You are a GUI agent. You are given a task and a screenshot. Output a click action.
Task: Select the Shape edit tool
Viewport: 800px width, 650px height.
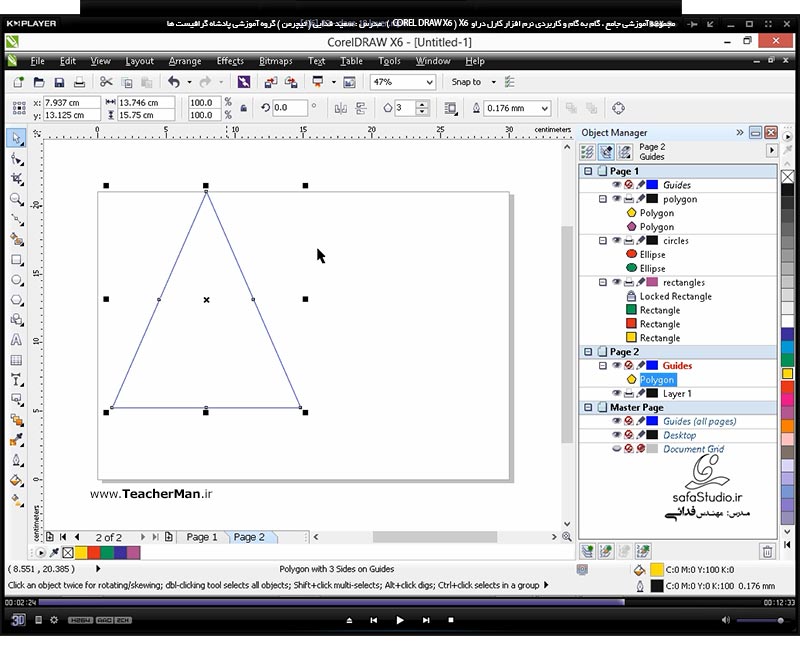tap(17, 160)
